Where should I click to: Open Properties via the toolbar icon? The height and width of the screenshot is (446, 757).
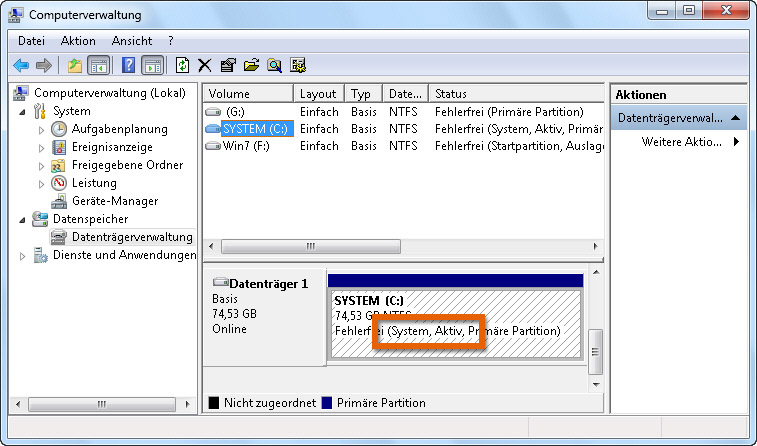point(227,65)
